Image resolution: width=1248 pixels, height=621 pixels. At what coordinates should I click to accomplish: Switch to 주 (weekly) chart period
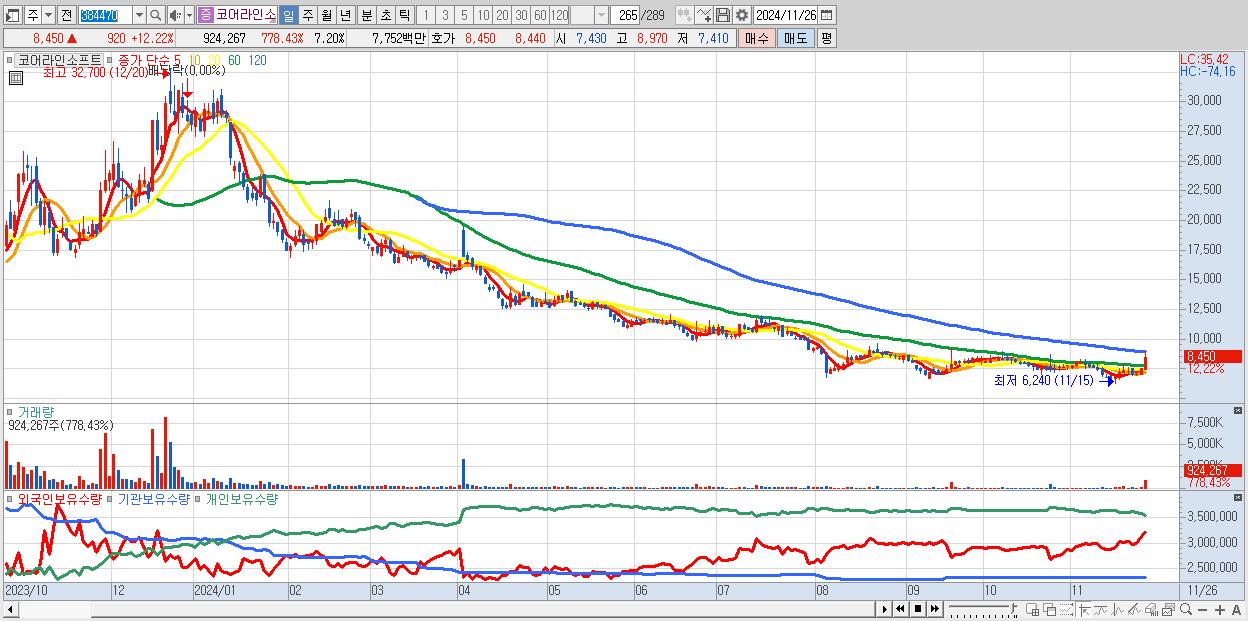(x=307, y=15)
